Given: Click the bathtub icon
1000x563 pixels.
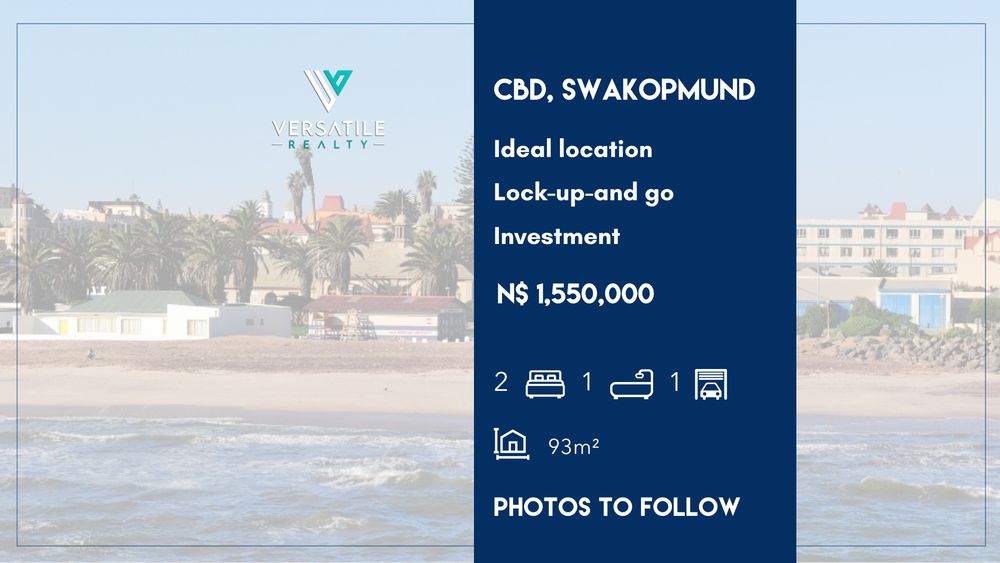Looking at the screenshot, I should click(632, 384).
